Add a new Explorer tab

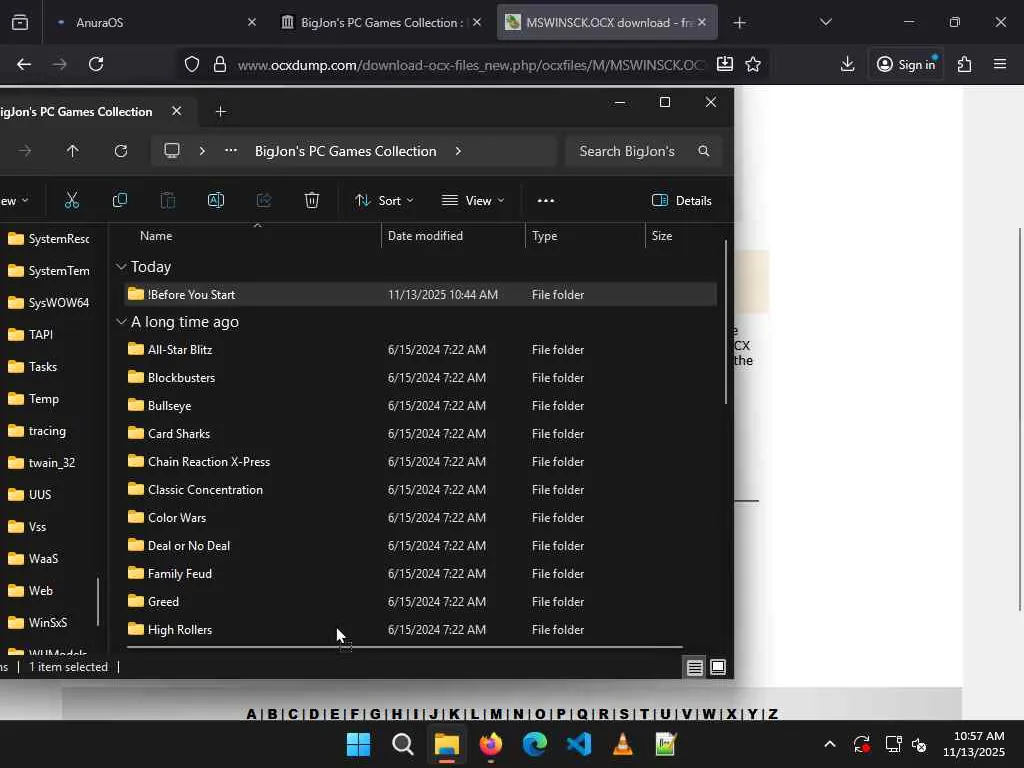[x=221, y=112]
